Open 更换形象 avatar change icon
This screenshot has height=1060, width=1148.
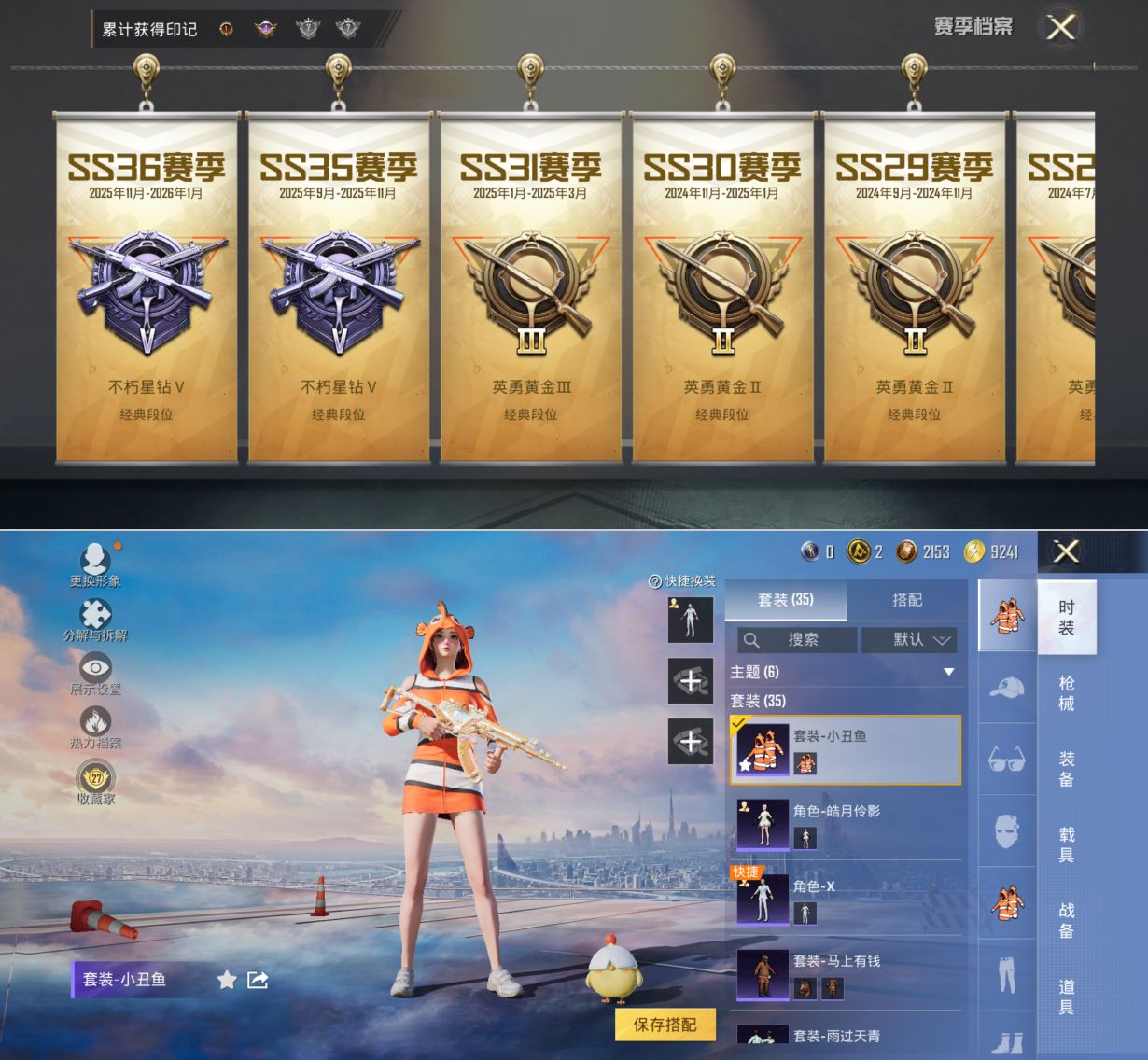pyautogui.click(x=94, y=562)
